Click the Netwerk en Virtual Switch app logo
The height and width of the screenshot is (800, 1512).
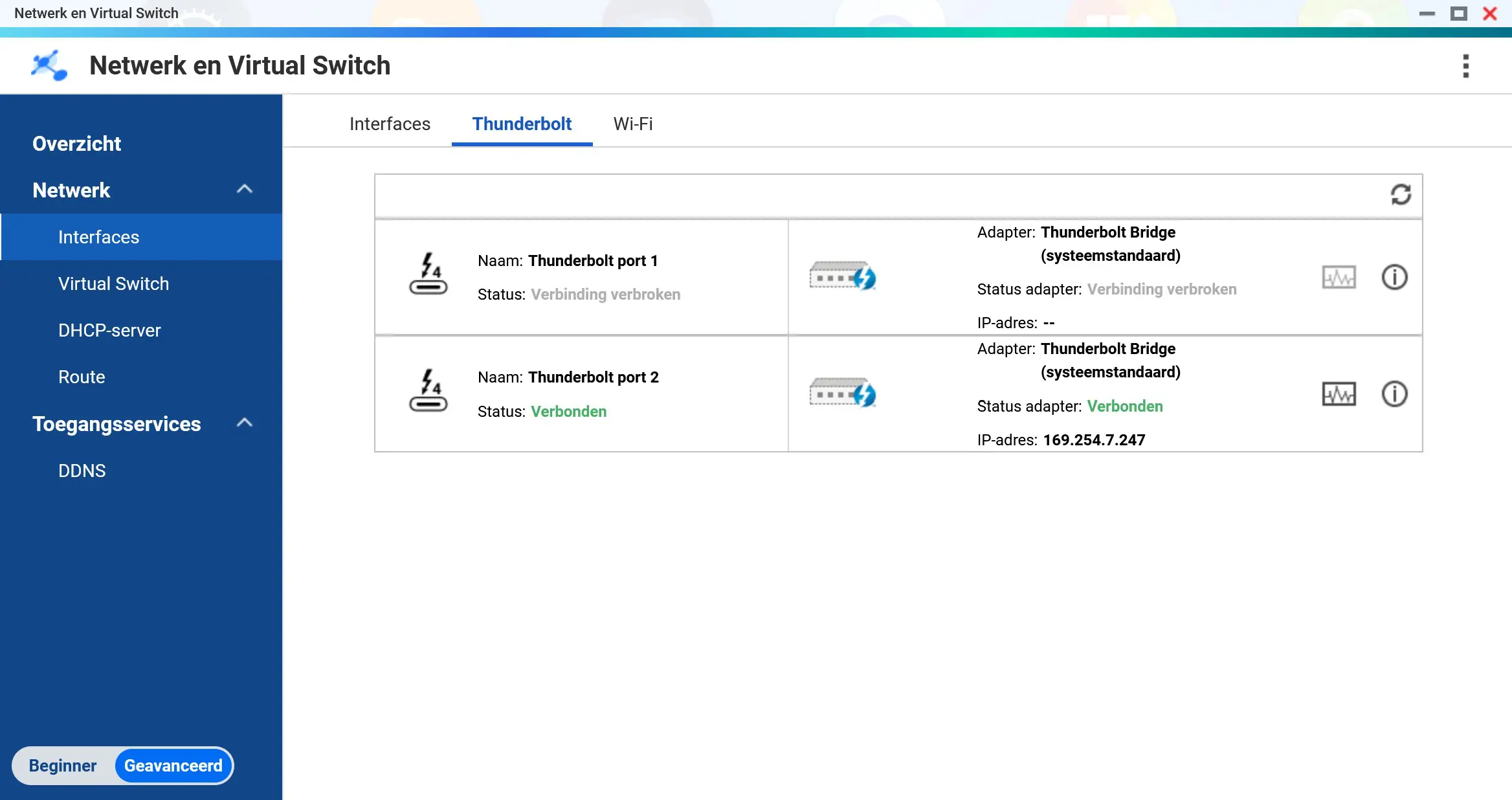point(49,65)
